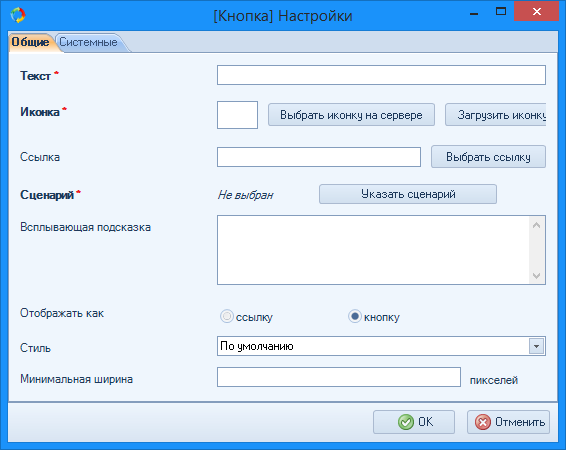The image size is (566, 450).
Task: Switch to the Системные tab
Action: coord(89,42)
